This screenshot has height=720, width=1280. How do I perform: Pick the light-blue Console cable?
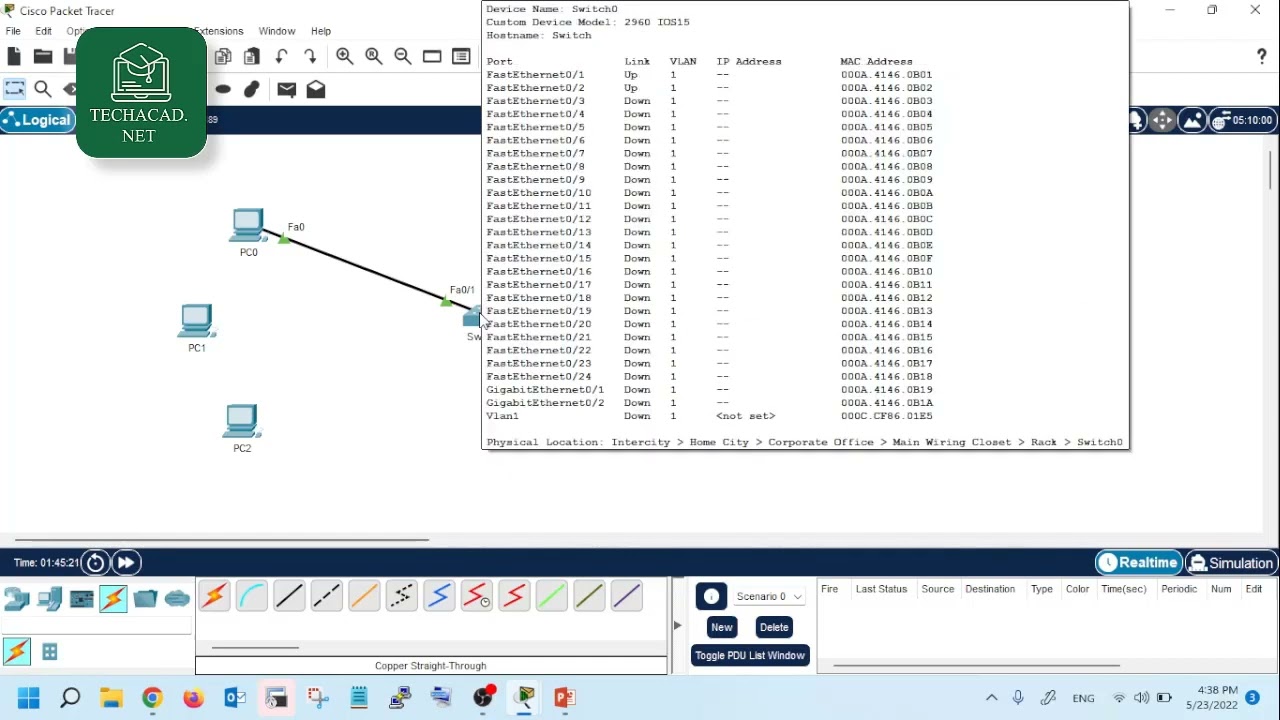point(251,597)
